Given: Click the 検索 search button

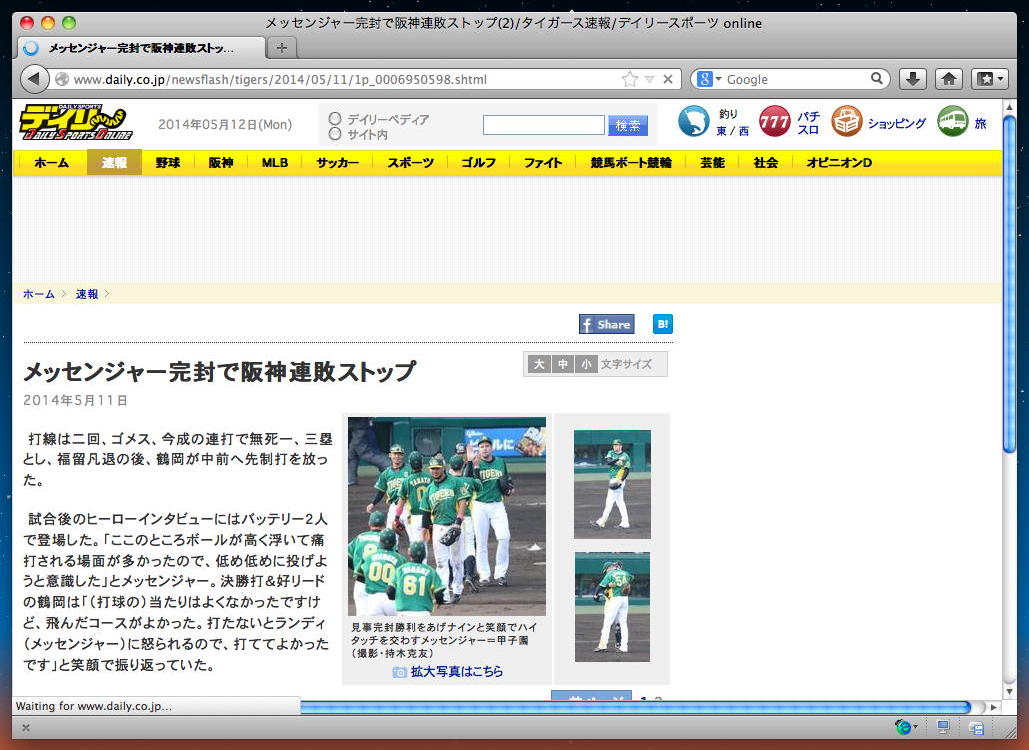Looking at the screenshot, I should pos(628,125).
